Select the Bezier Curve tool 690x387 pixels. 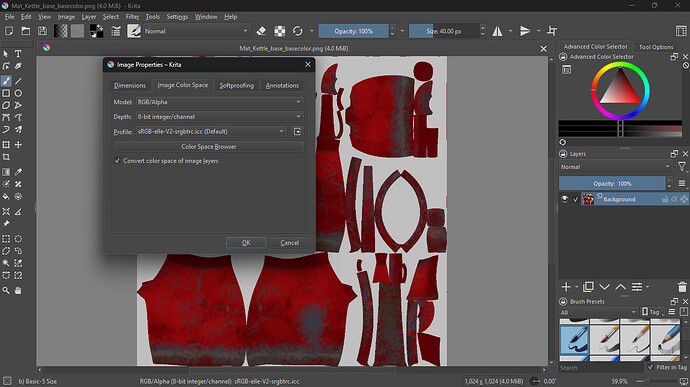point(6,118)
